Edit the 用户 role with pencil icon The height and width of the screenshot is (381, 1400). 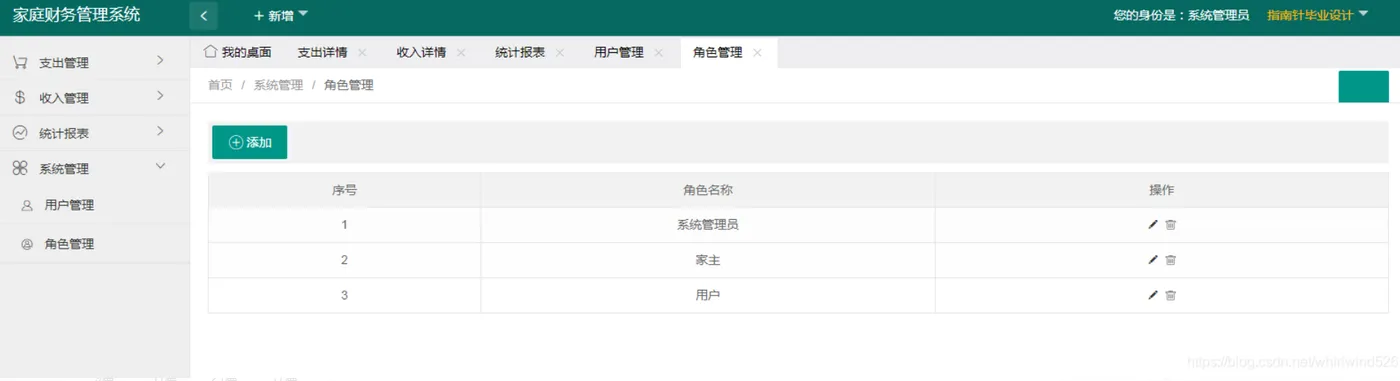tap(1153, 295)
